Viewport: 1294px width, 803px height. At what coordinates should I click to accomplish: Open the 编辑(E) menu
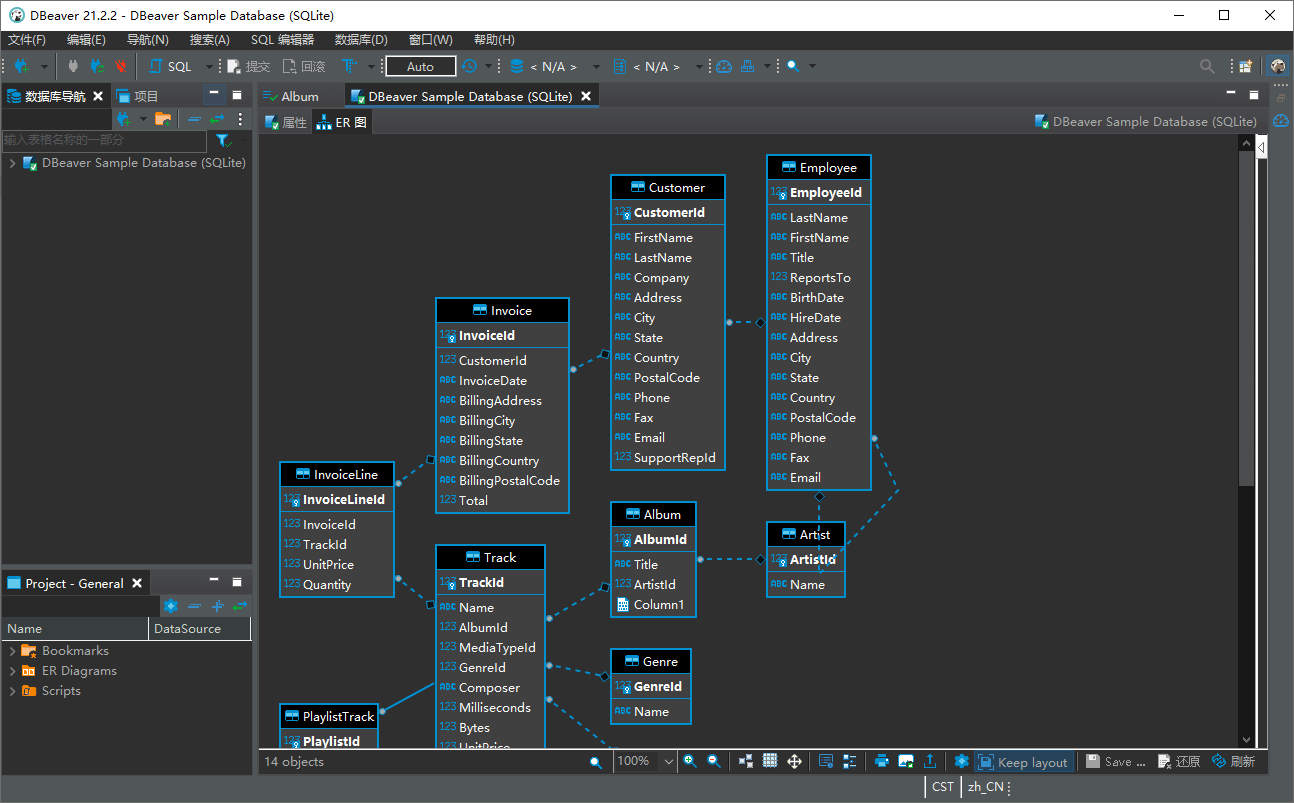86,40
